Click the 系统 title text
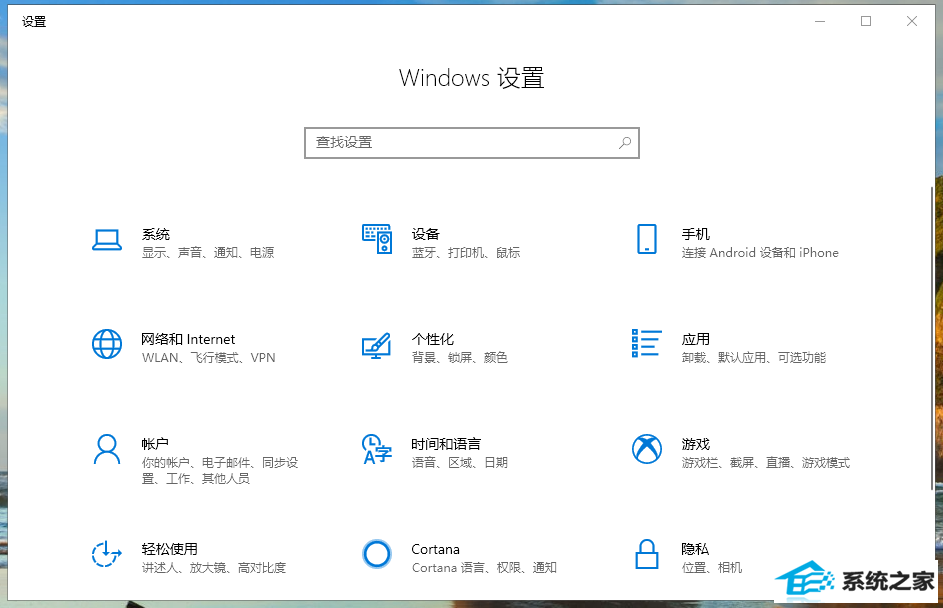This screenshot has height=608, width=943. [x=156, y=234]
